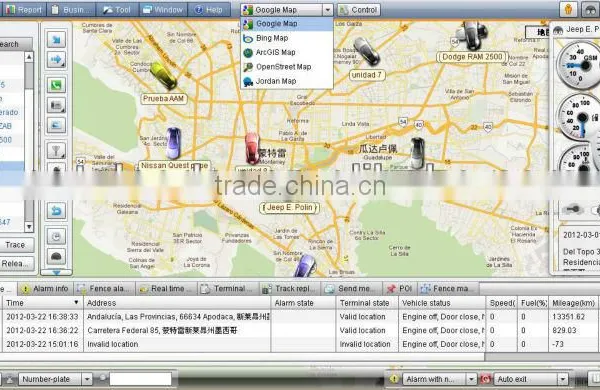The width and height of the screenshot is (600, 390).
Task: Choose Bing Map from the map list
Action: tap(287, 38)
